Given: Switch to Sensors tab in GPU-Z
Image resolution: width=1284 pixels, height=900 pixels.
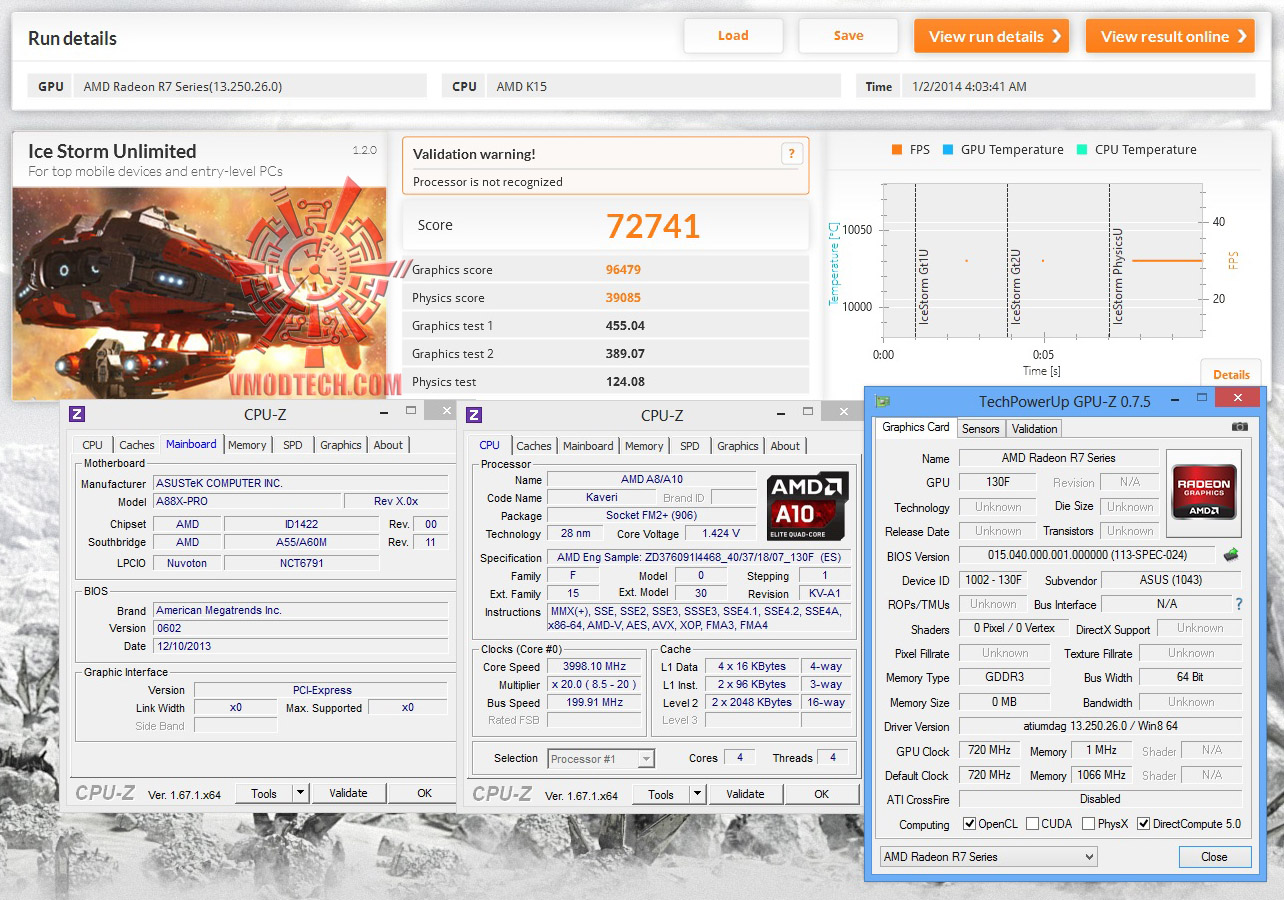Looking at the screenshot, I should pos(980,429).
